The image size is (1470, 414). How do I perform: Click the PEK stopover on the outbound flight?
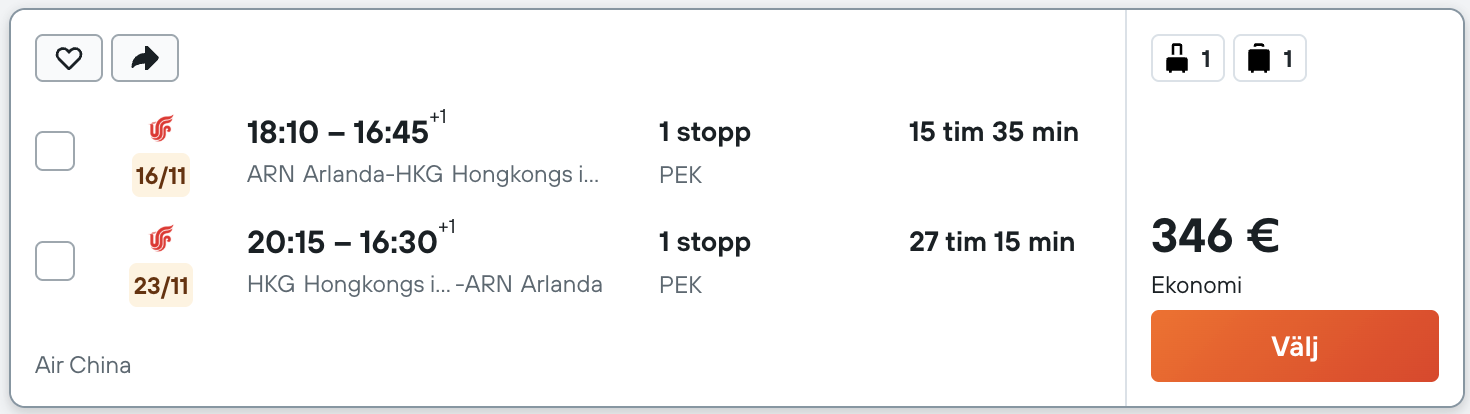(x=681, y=176)
